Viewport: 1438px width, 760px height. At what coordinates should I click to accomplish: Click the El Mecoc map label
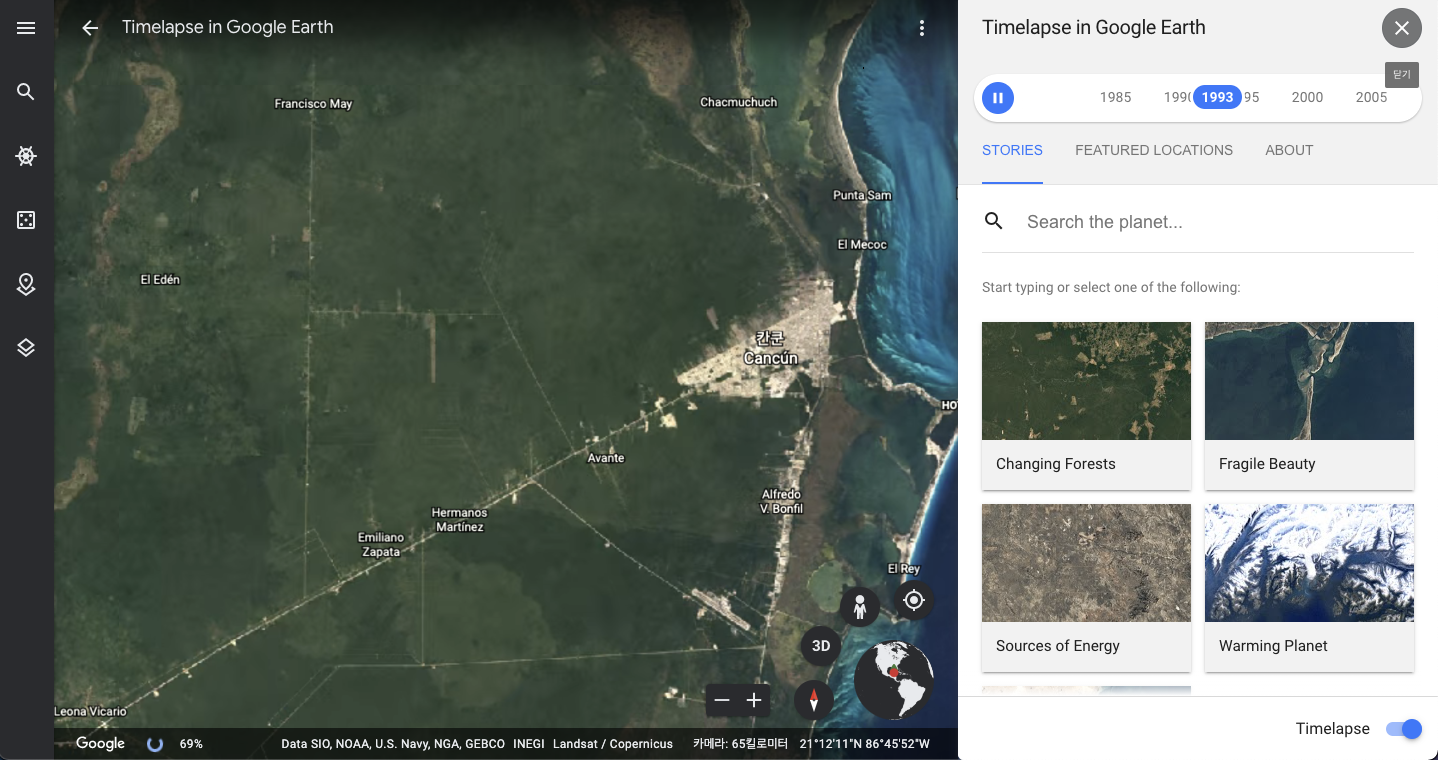862,244
